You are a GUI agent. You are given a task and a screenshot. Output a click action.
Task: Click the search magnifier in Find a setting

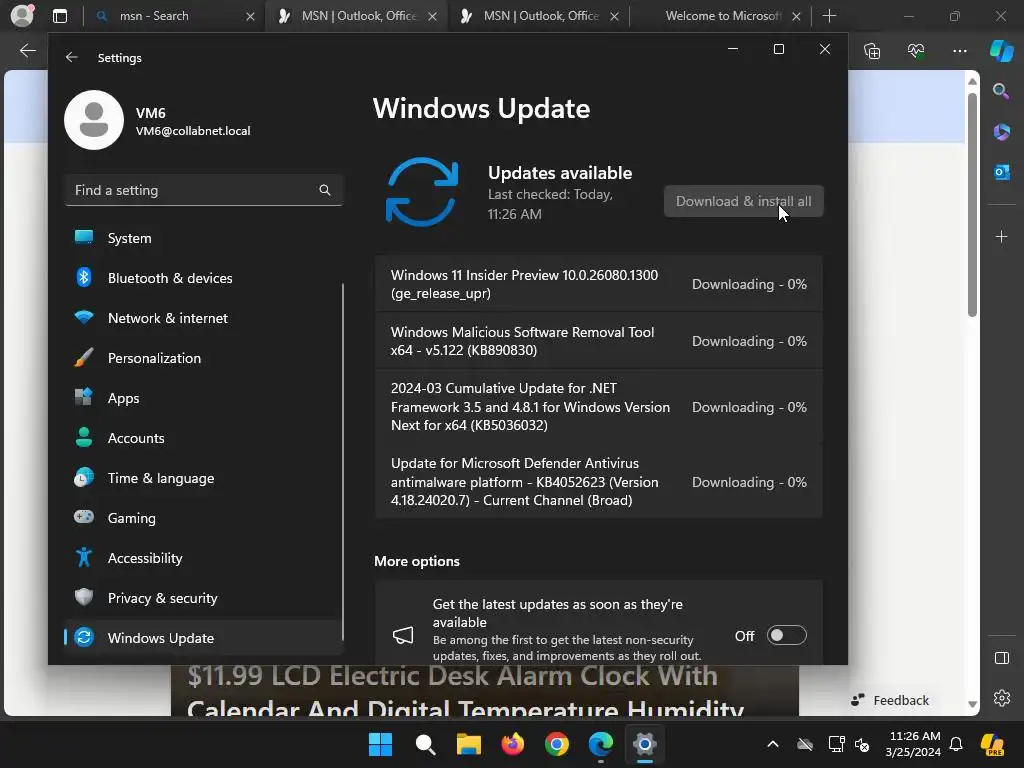pos(325,190)
